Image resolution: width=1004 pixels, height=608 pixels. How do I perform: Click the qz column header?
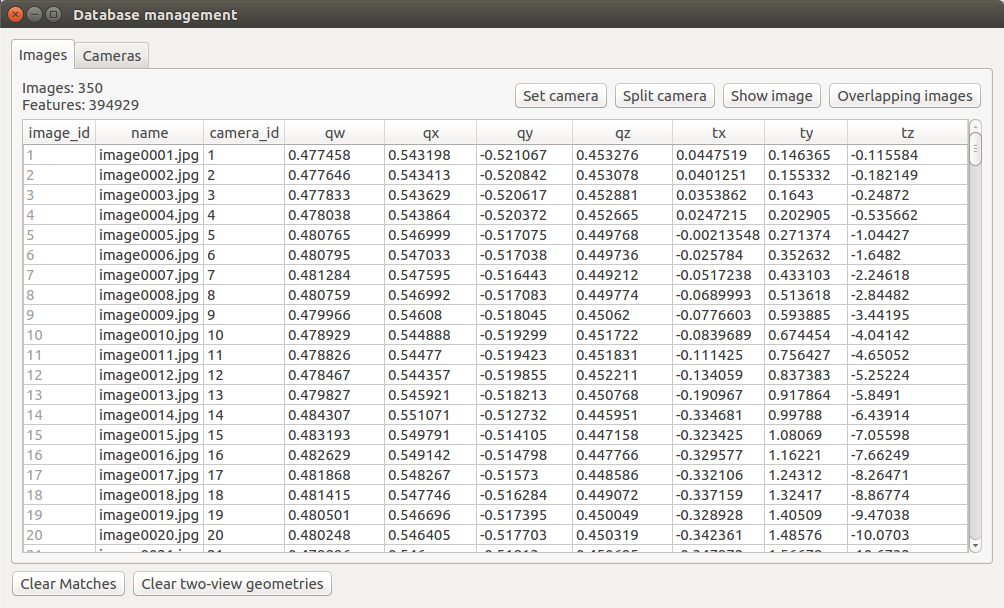[x=622, y=132]
